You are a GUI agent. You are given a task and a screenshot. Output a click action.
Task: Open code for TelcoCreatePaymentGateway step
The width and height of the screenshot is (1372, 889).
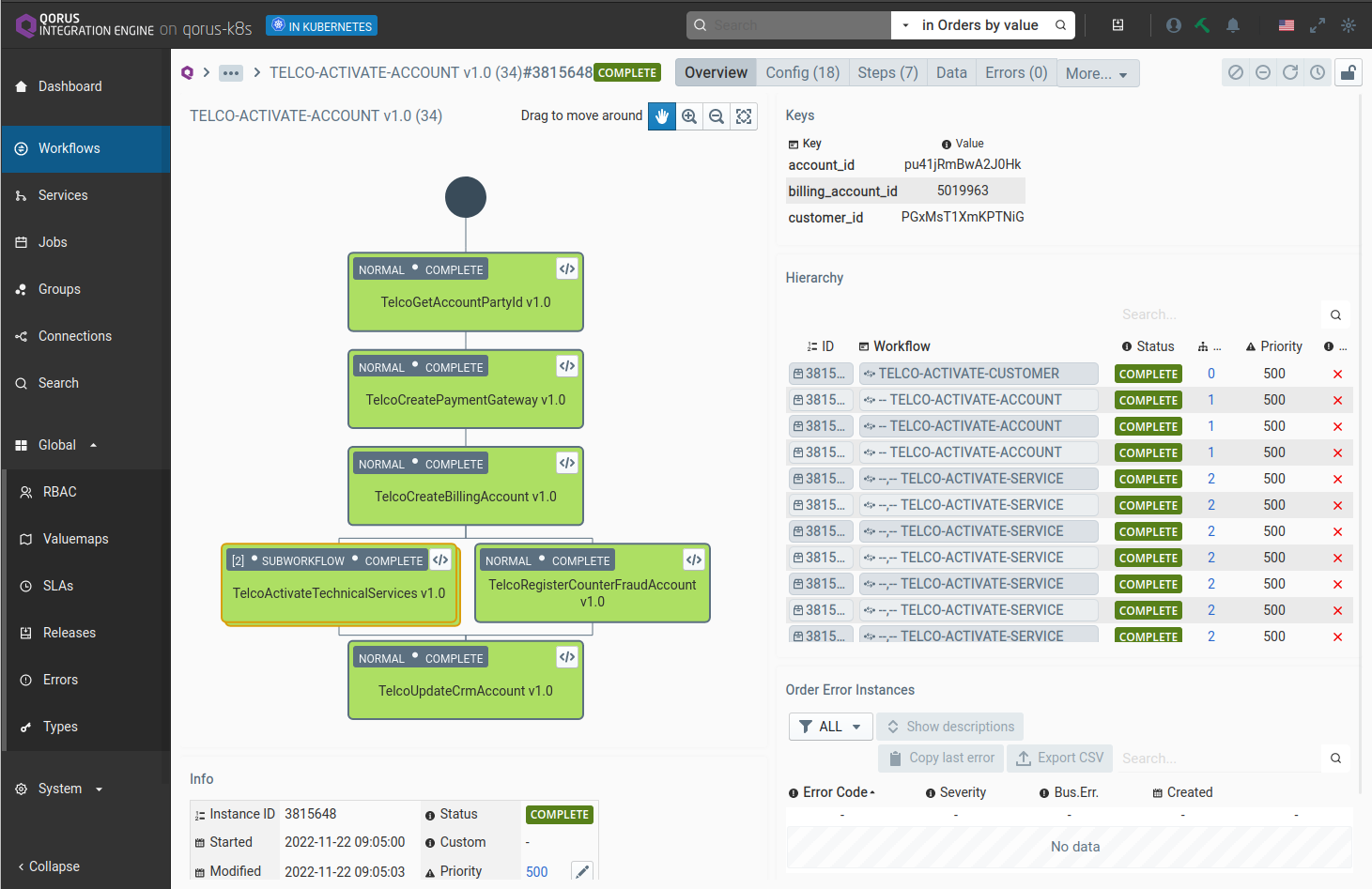coord(567,366)
